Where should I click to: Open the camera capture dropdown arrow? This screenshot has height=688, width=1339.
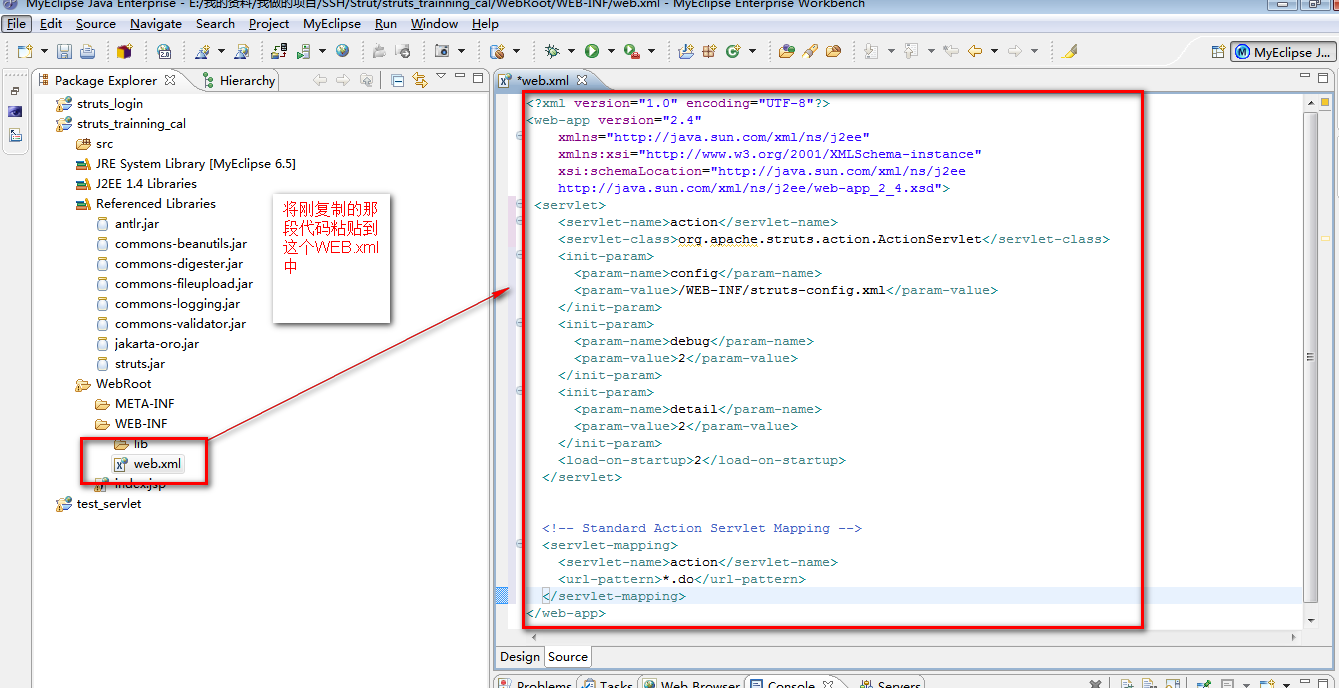click(461, 51)
